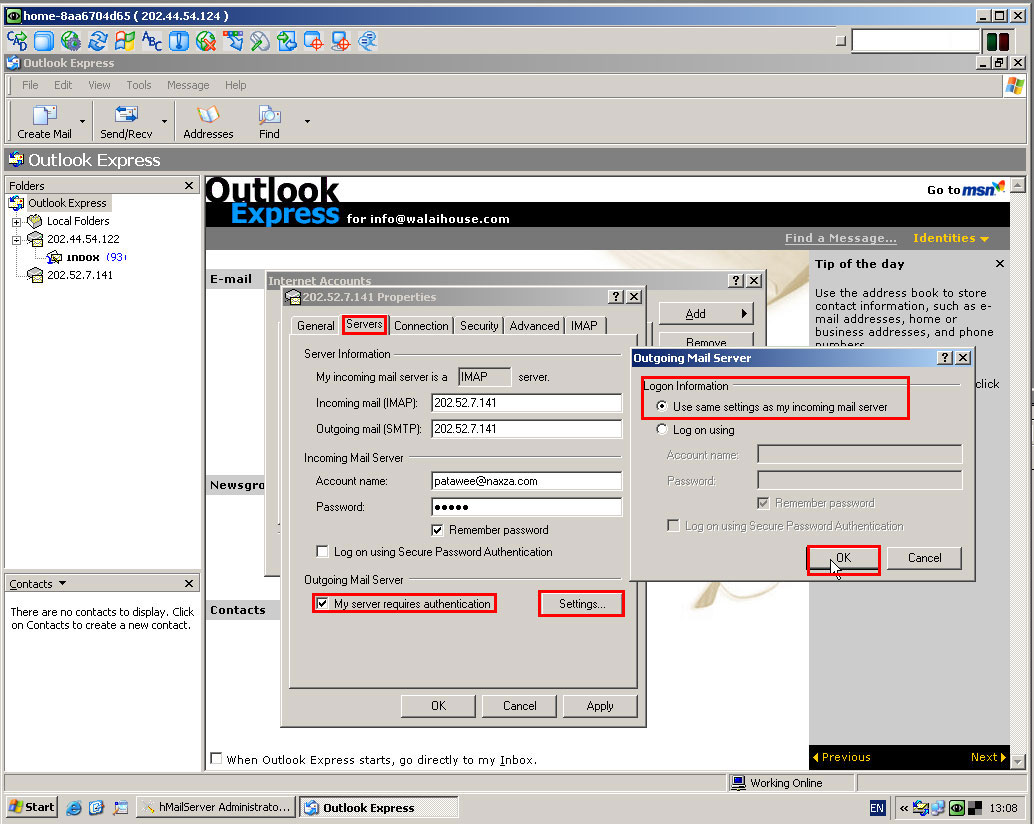The height and width of the screenshot is (824, 1034).
Task: Switch to the General tab
Action: (x=315, y=326)
